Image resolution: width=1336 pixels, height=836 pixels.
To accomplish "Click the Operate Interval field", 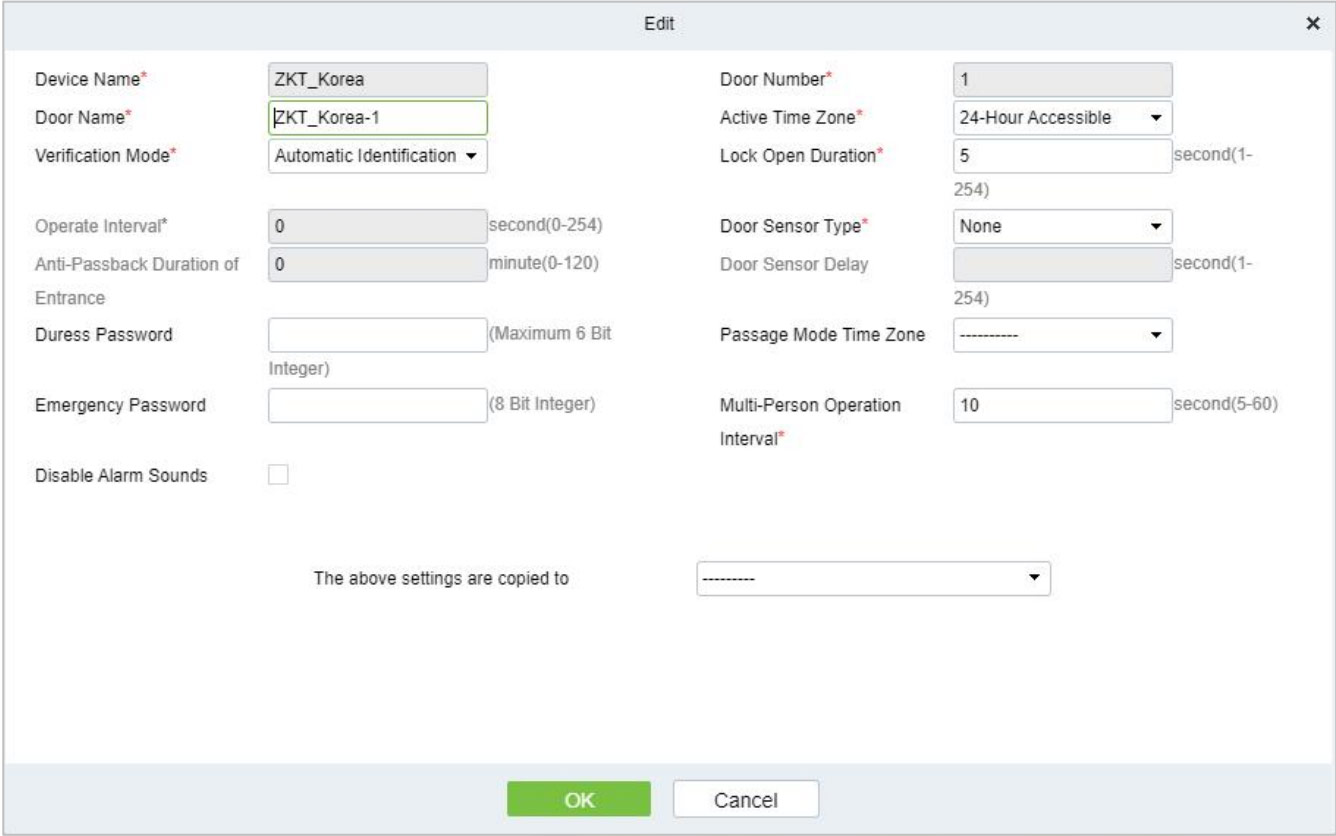I will tap(378, 227).
